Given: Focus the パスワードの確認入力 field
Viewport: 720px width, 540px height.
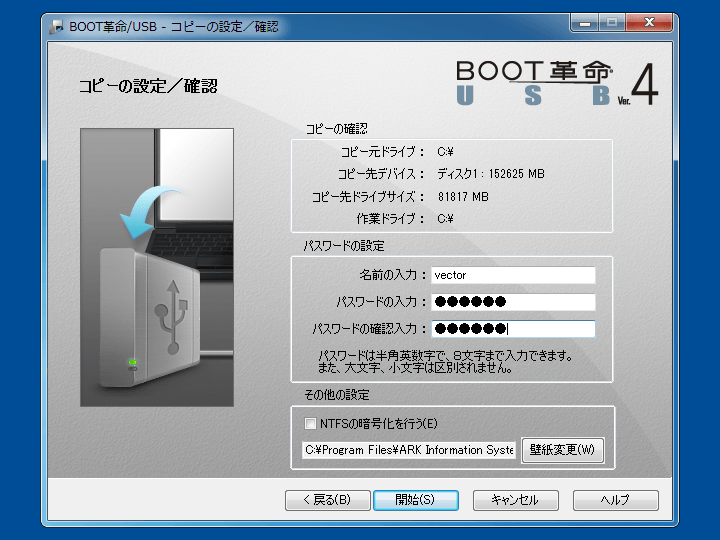Looking at the screenshot, I should (x=513, y=329).
